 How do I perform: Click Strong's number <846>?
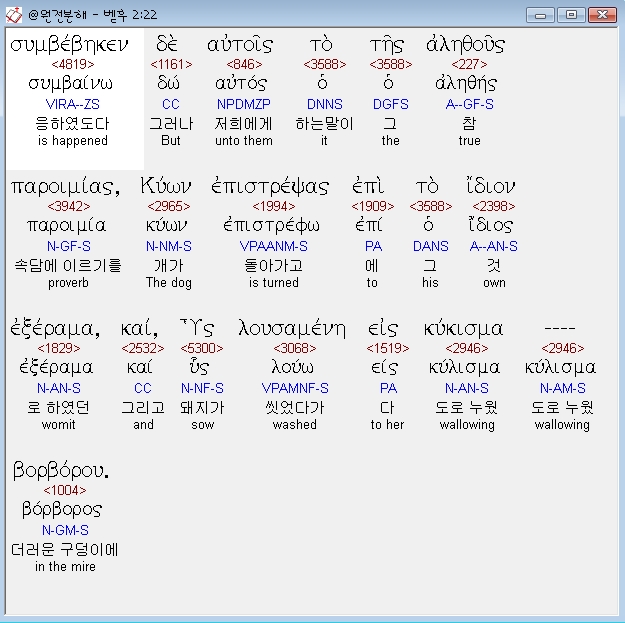click(x=244, y=64)
